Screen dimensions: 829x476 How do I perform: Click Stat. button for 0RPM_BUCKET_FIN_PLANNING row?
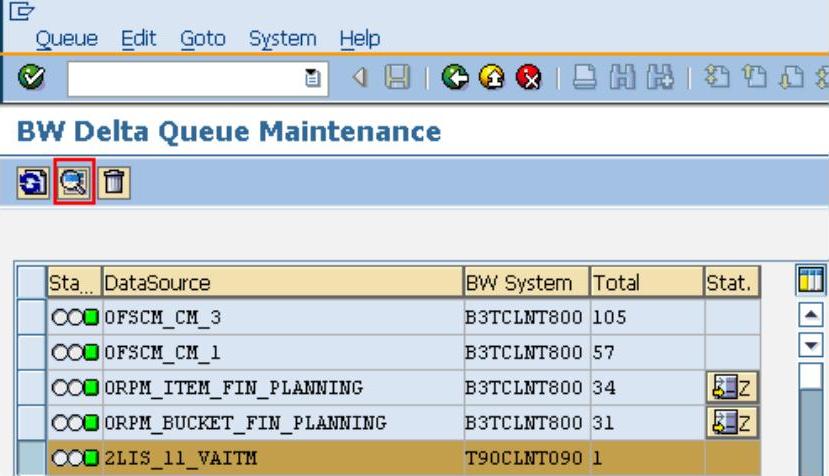731,422
